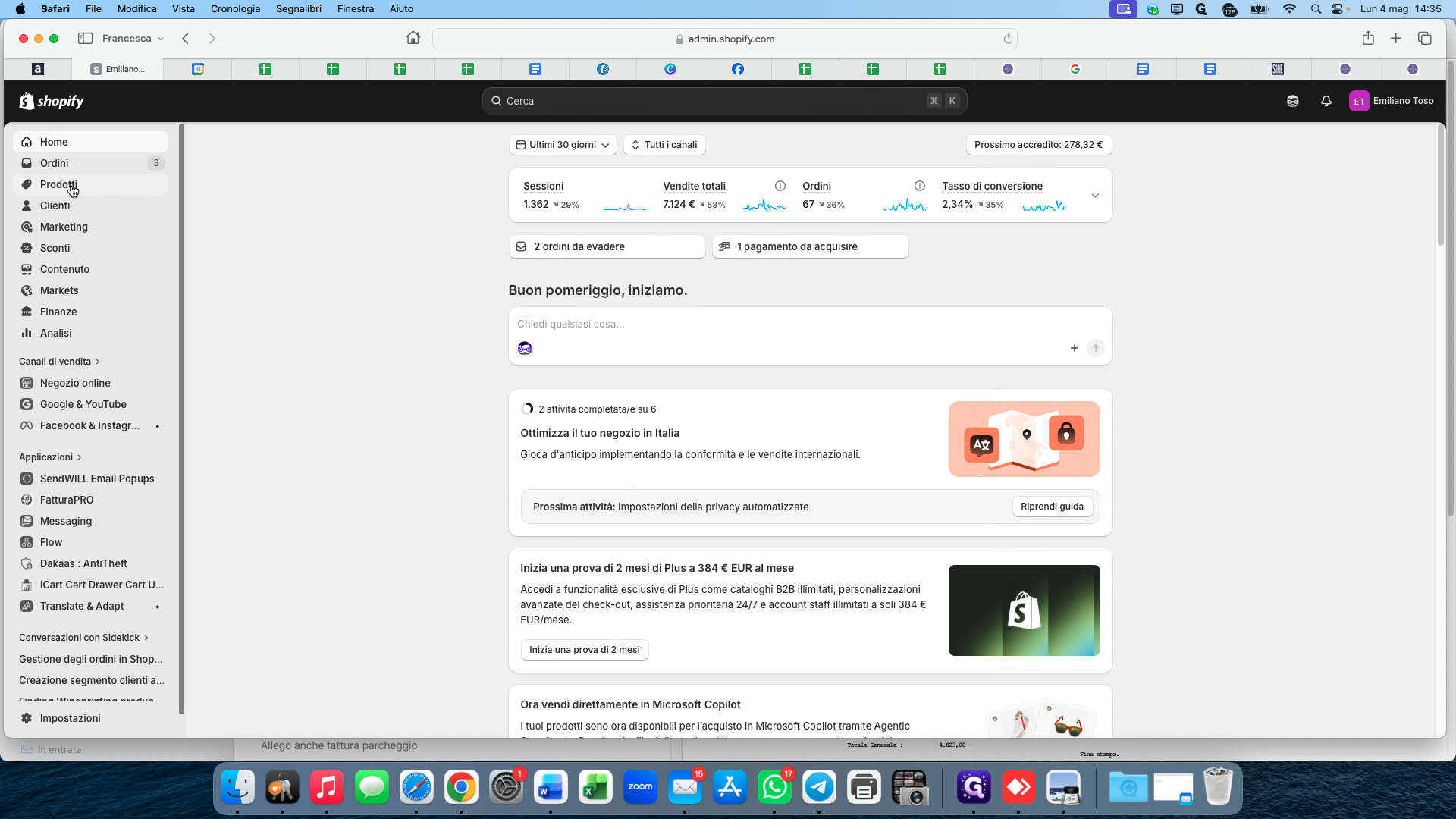Toggle the Safari sidebar panel button

click(x=85, y=39)
